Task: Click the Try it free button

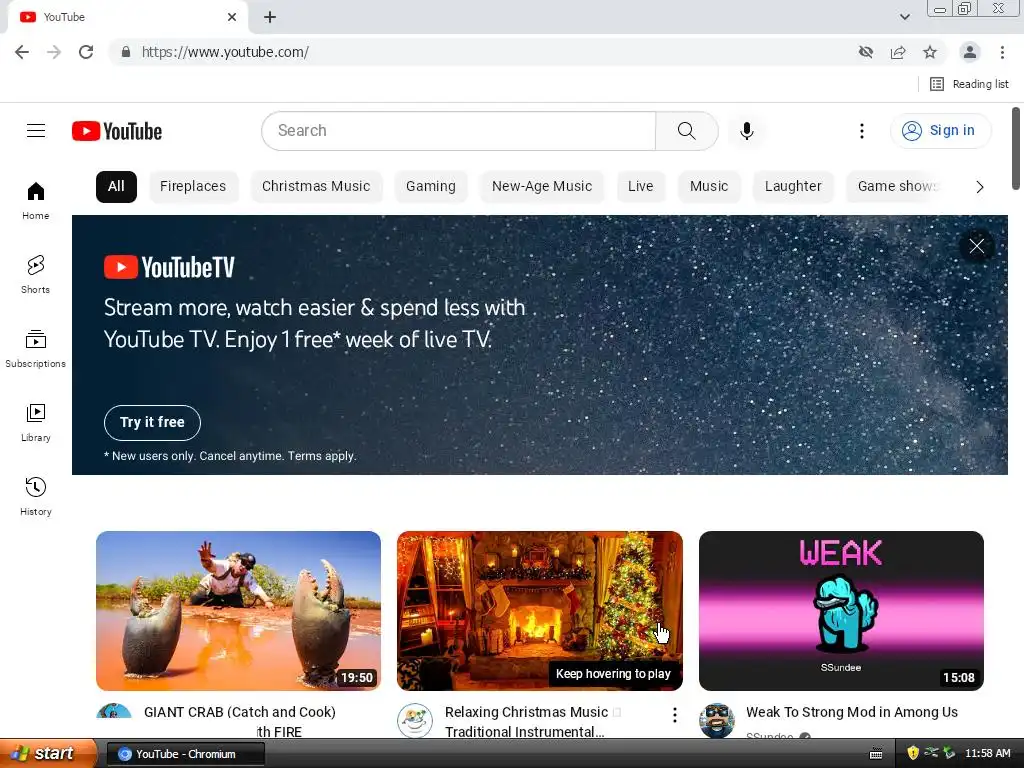Action: tap(152, 423)
